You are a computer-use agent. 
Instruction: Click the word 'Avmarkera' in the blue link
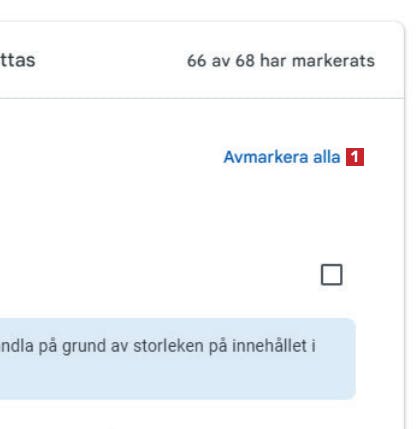pyautogui.click(x=266, y=157)
